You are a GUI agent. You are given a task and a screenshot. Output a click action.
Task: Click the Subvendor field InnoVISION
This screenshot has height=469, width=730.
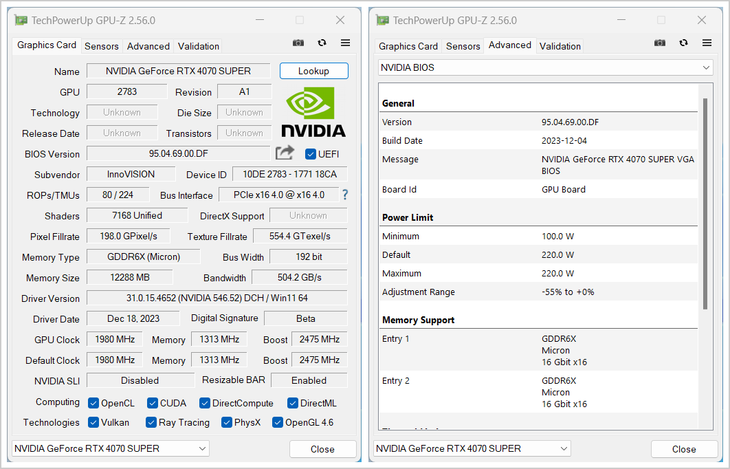(131, 174)
